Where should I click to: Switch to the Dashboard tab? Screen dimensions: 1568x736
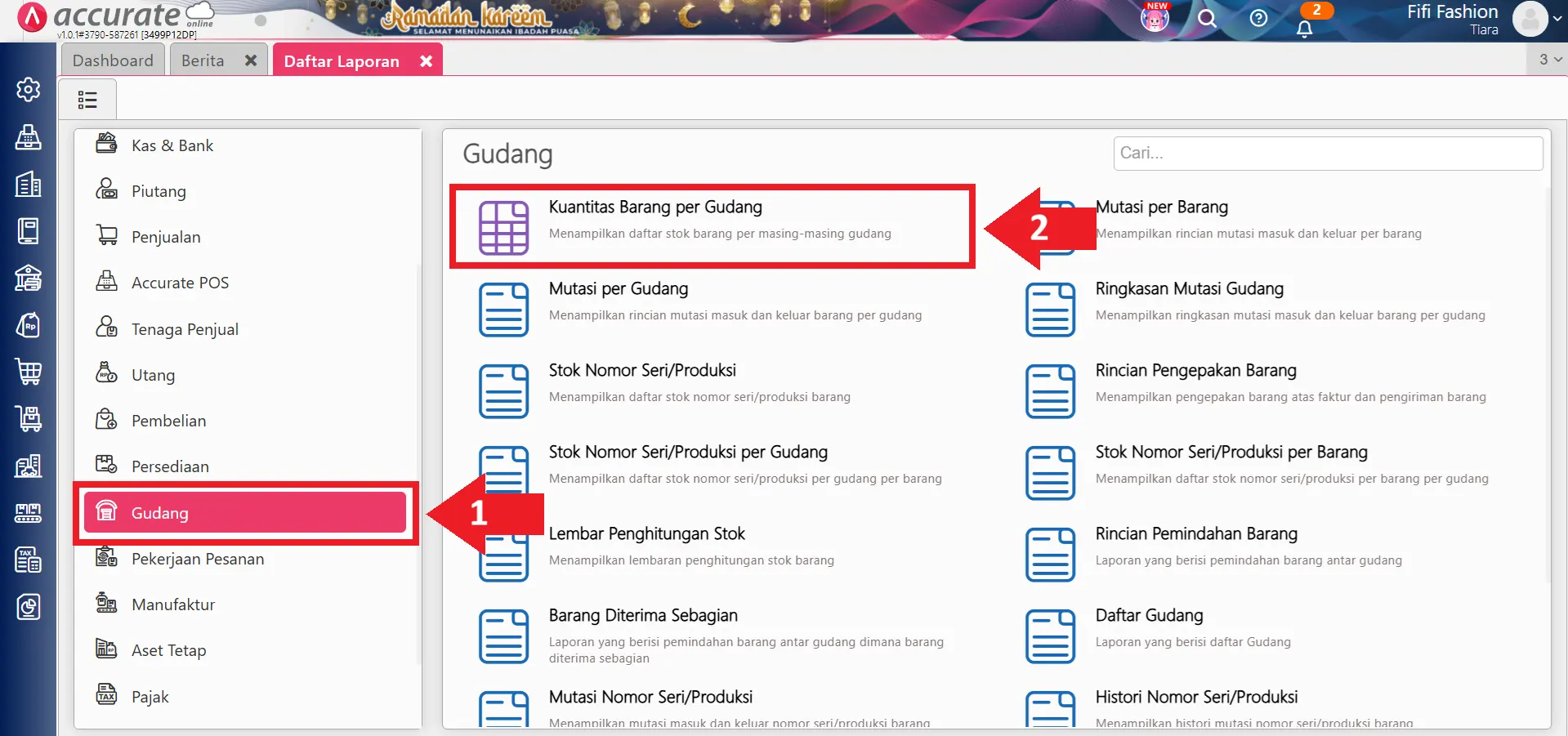pos(113,60)
